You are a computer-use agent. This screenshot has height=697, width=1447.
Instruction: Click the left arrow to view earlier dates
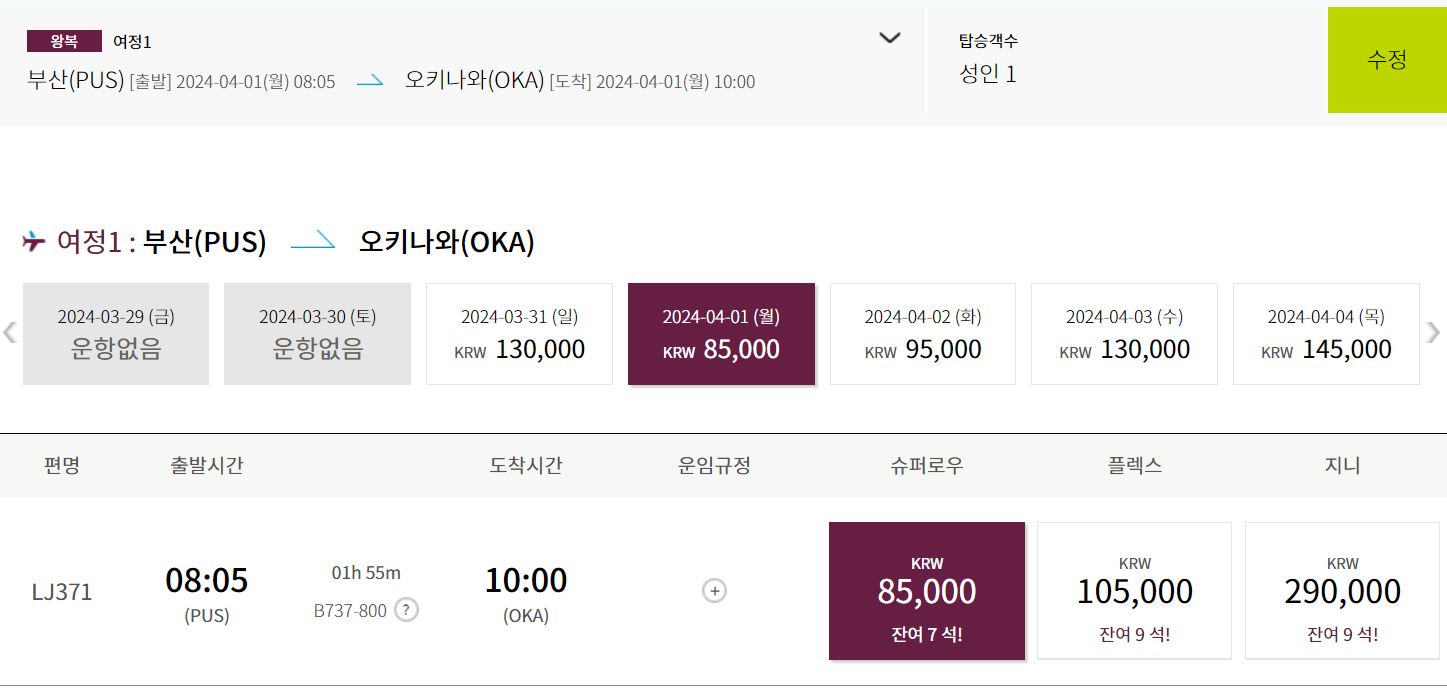[x=9, y=333]
